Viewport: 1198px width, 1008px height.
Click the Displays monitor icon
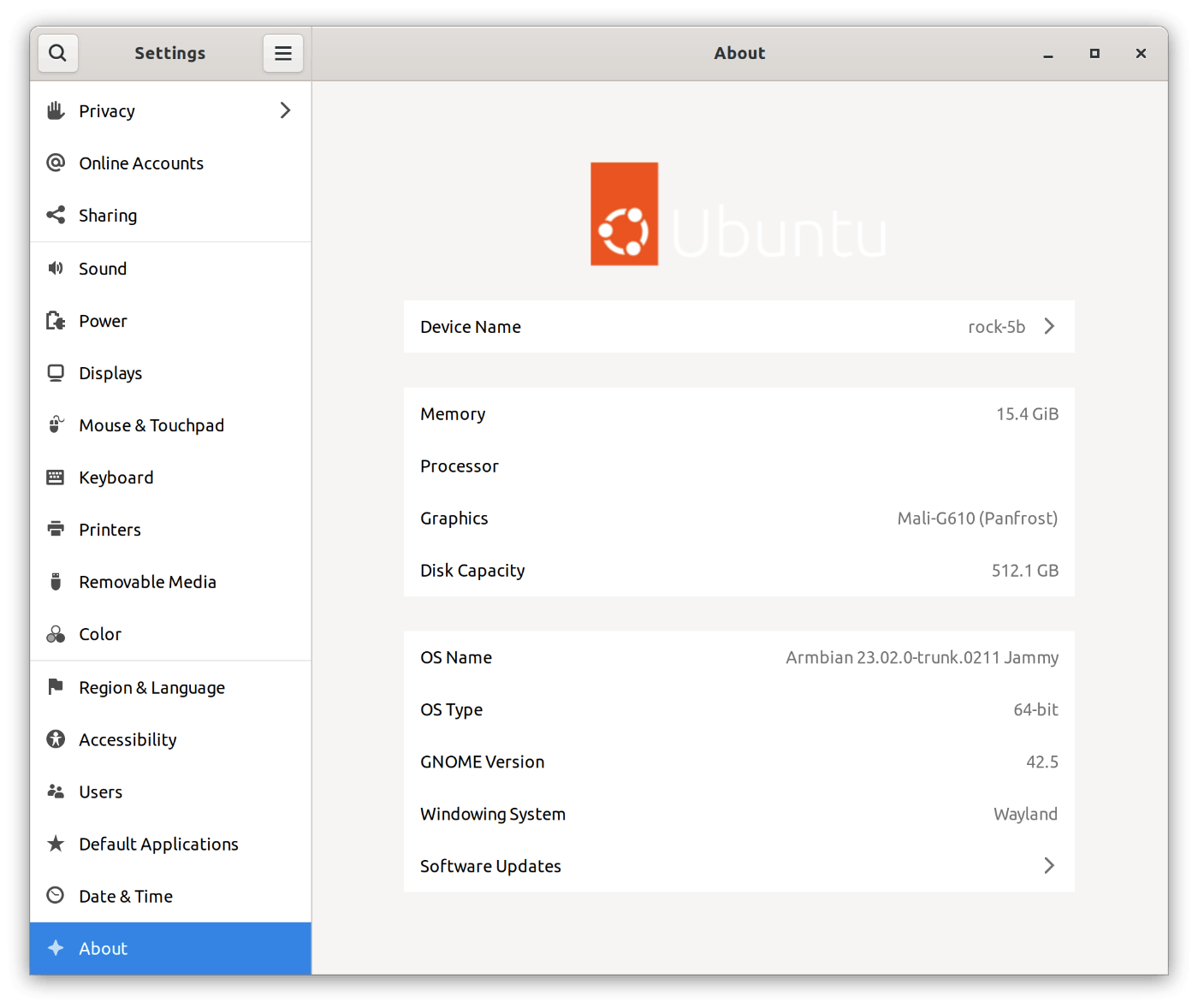coord(56,372)
